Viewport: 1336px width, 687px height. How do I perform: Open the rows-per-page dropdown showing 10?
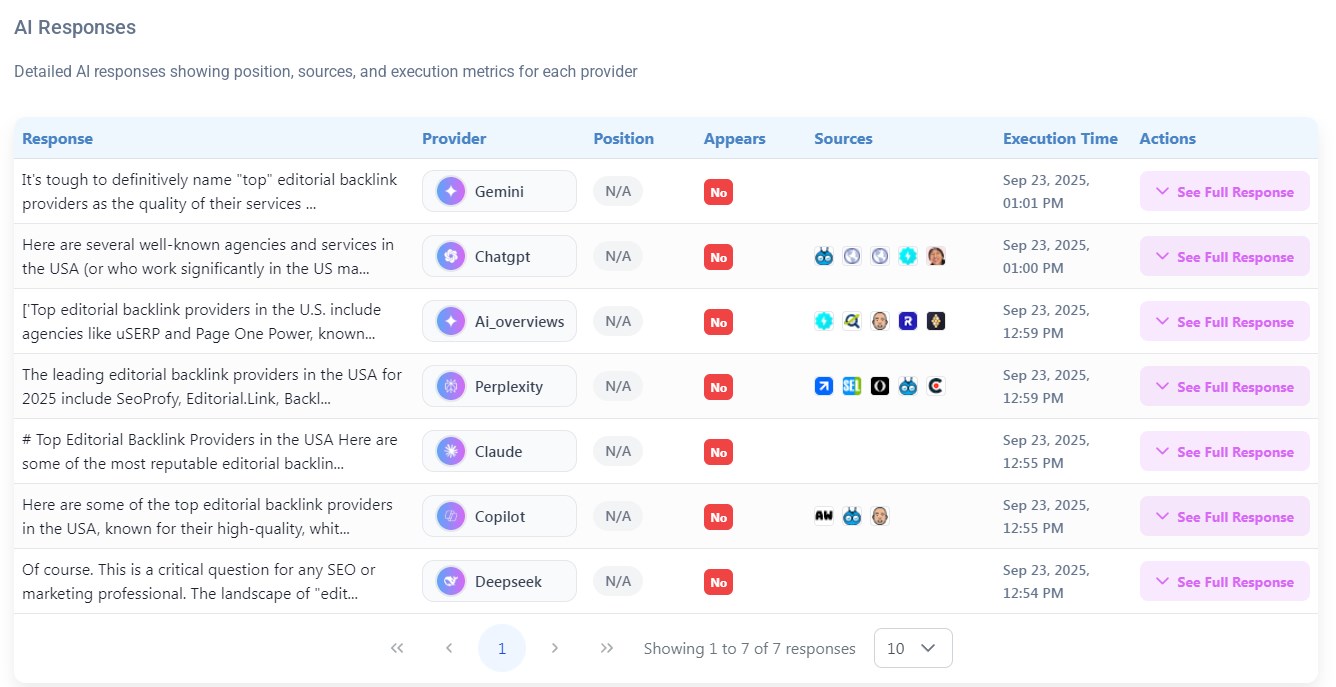click(x=913, y=648)
